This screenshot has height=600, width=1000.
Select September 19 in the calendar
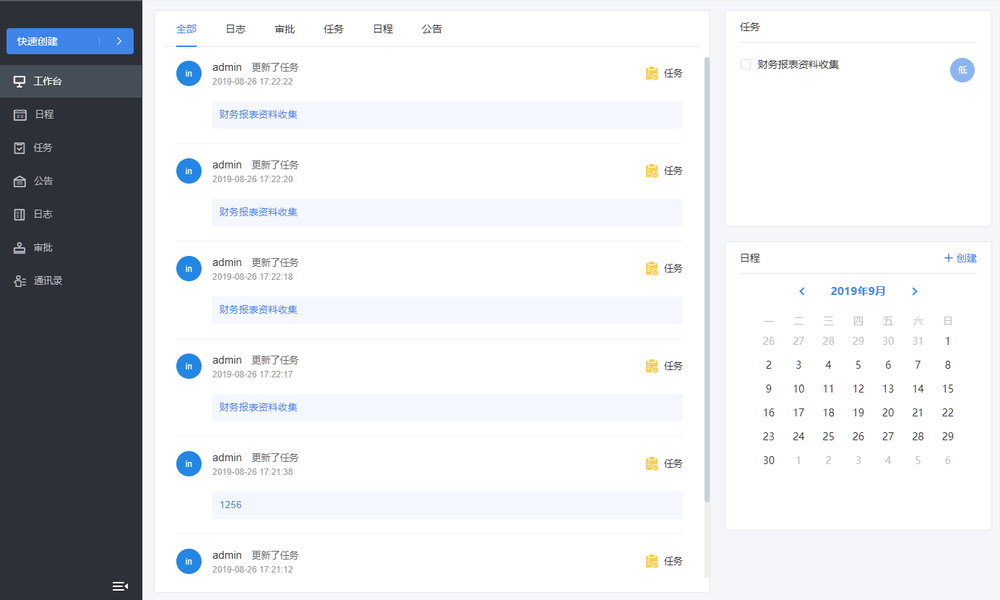(858, 413)
